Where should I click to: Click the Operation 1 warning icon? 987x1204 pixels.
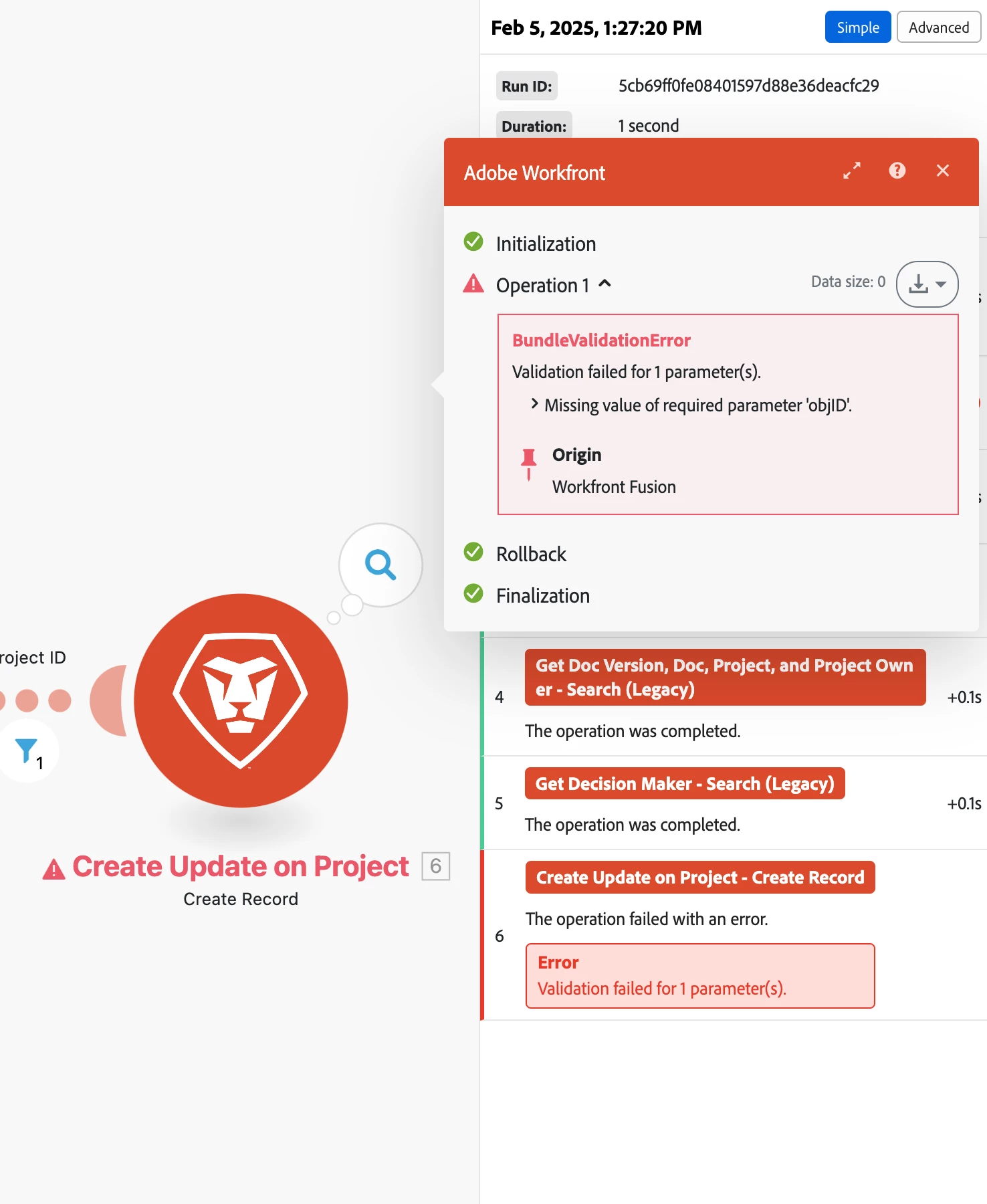[x=473, y=283]
